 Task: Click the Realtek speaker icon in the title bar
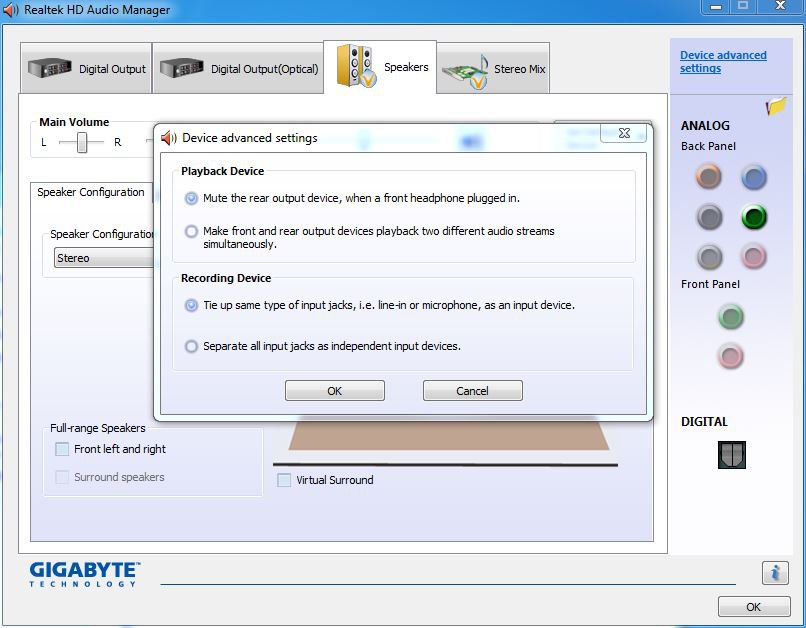click(x=10, y=10)
